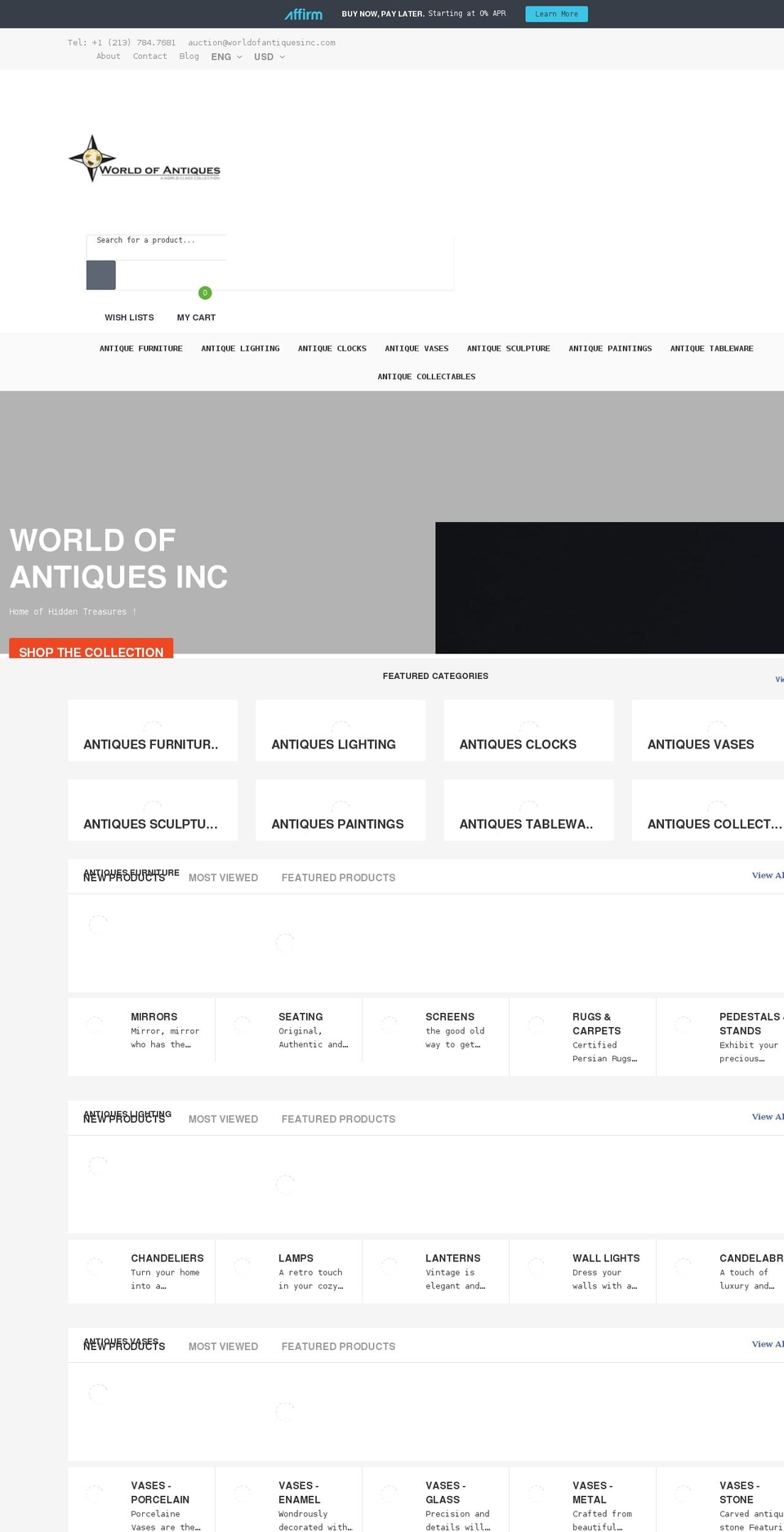The image size is (784, 1532).
Task: Open the Contact page link
Action: pyautogui.click(x=150, y=56)
